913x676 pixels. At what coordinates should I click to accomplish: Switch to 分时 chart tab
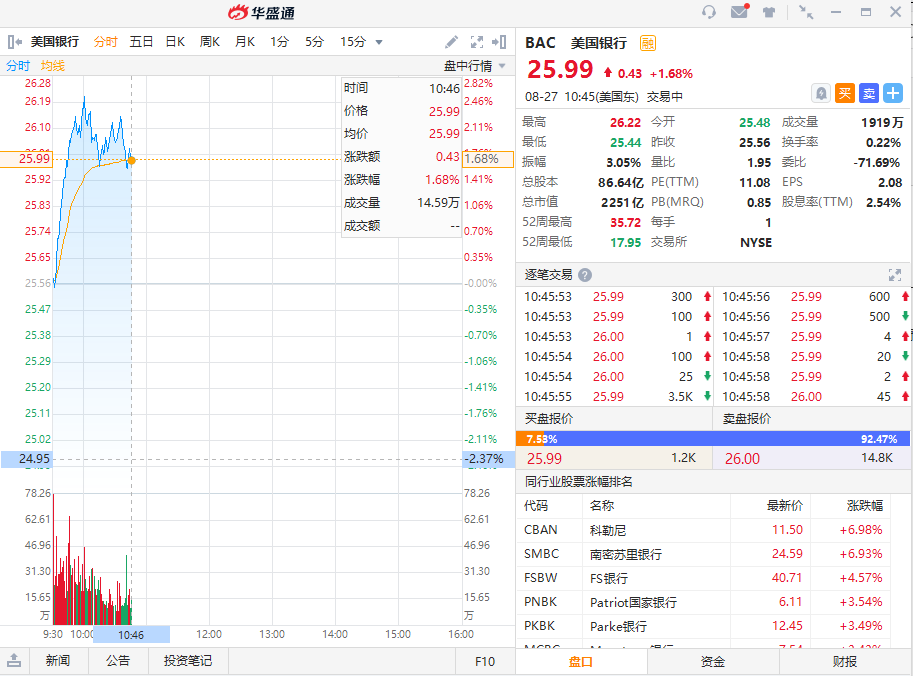tap(105, 42)
